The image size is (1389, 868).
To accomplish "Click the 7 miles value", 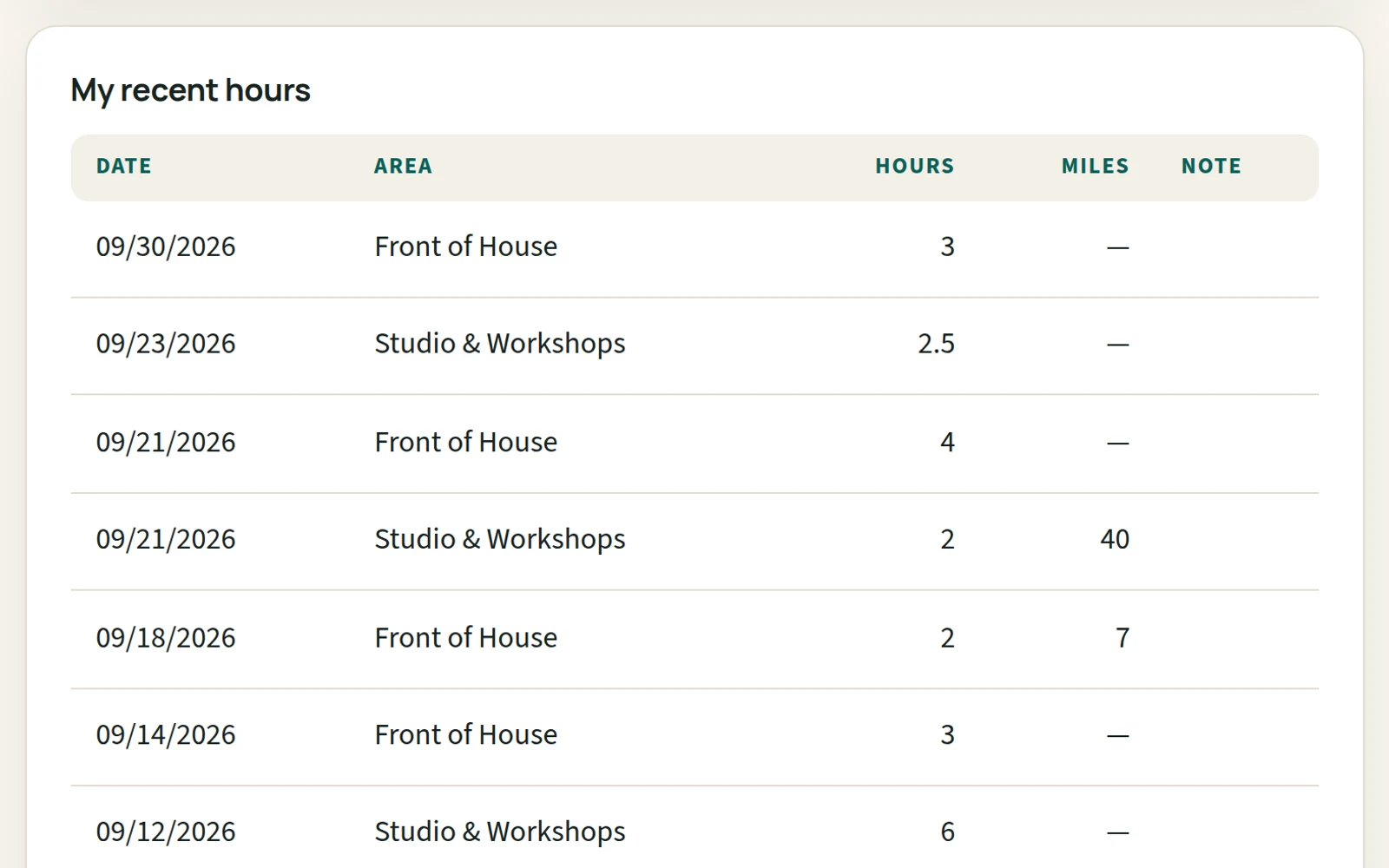I will pos(1122,638).
